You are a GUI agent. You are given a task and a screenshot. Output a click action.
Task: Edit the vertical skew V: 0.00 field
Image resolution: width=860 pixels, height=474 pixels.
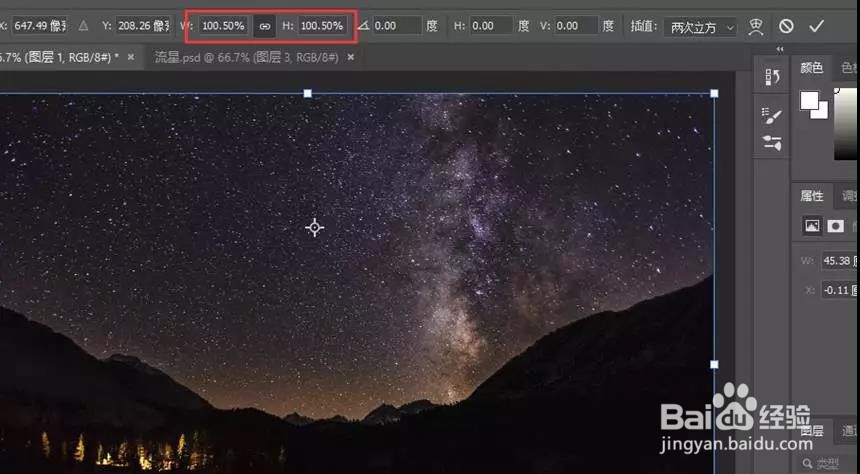pos(576,26)
